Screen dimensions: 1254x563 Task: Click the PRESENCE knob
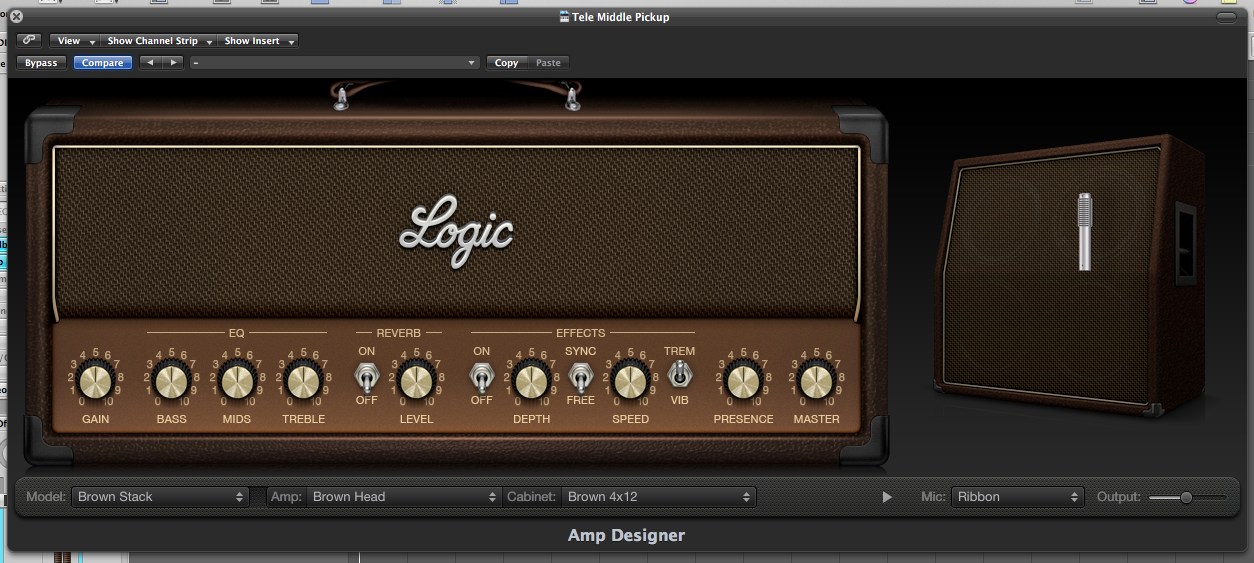(743, 381)
